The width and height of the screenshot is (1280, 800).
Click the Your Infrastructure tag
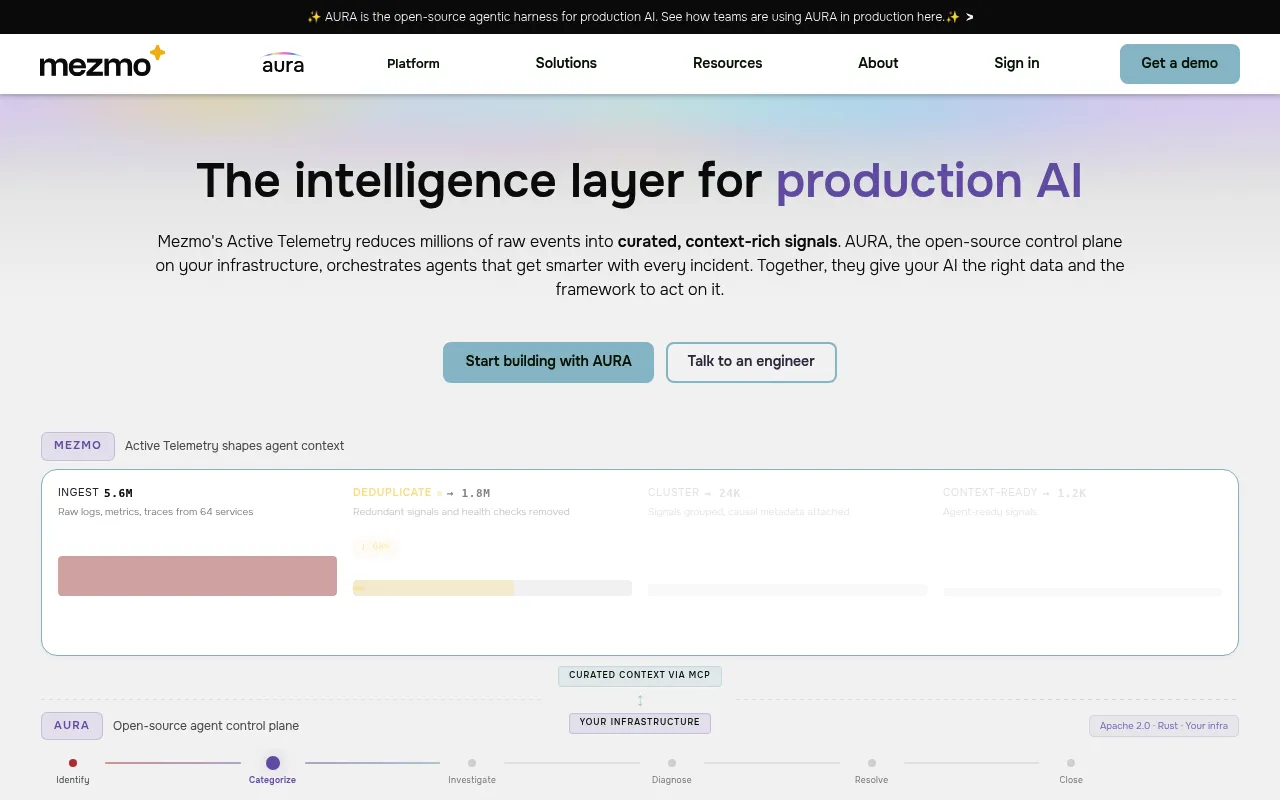640,722
